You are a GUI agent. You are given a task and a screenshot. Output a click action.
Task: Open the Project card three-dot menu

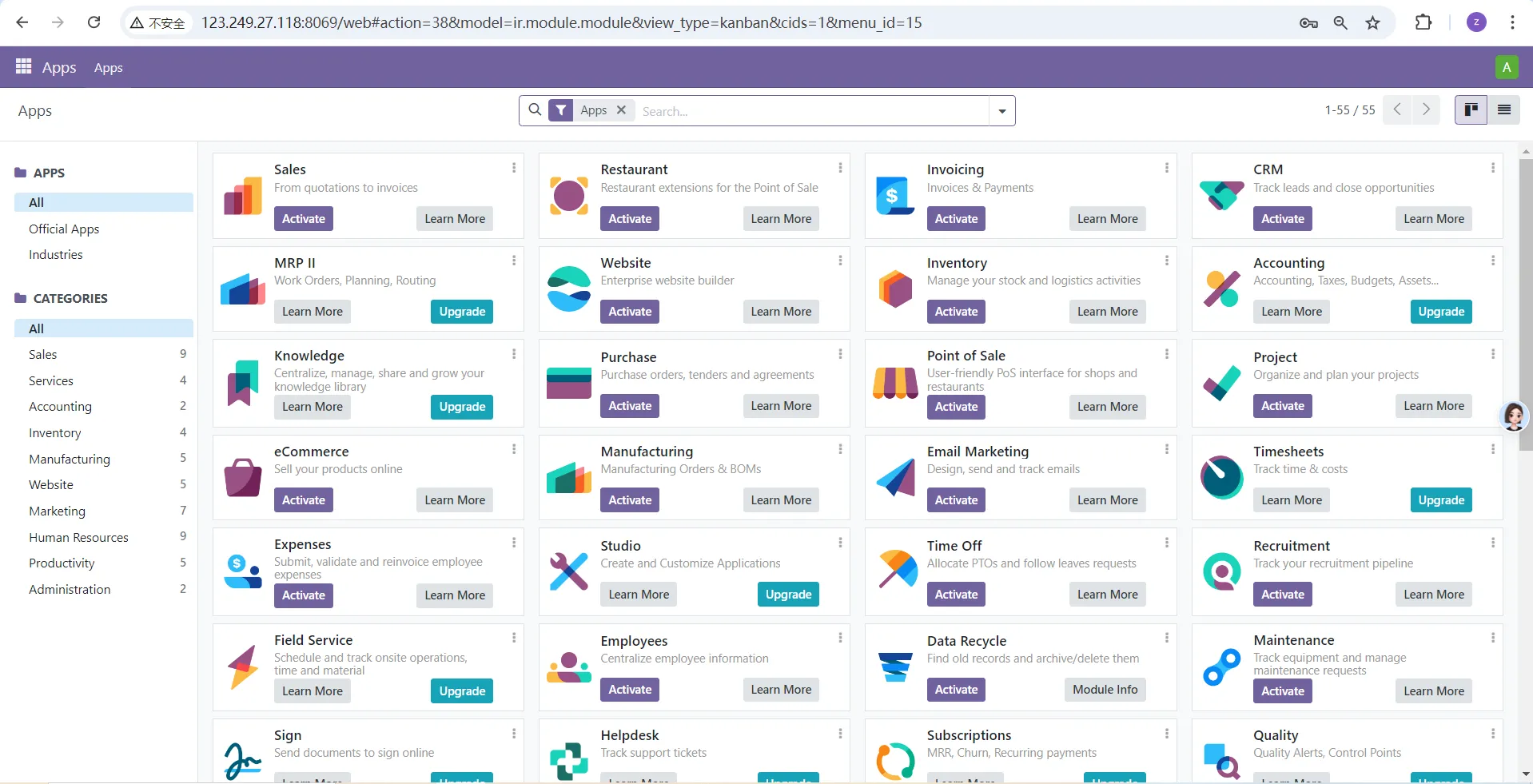(1492, 354)
